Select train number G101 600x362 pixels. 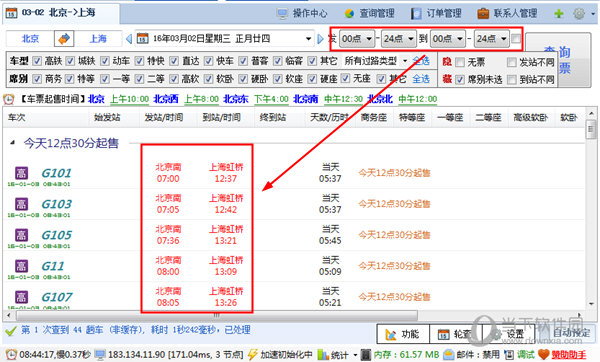point(56,173)
